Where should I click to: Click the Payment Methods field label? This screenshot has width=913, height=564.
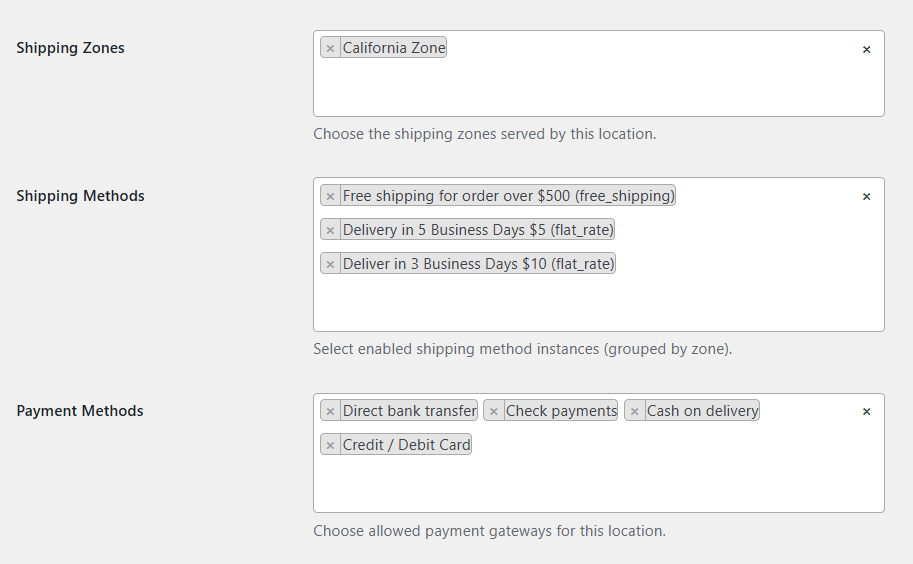pos(80,411)
